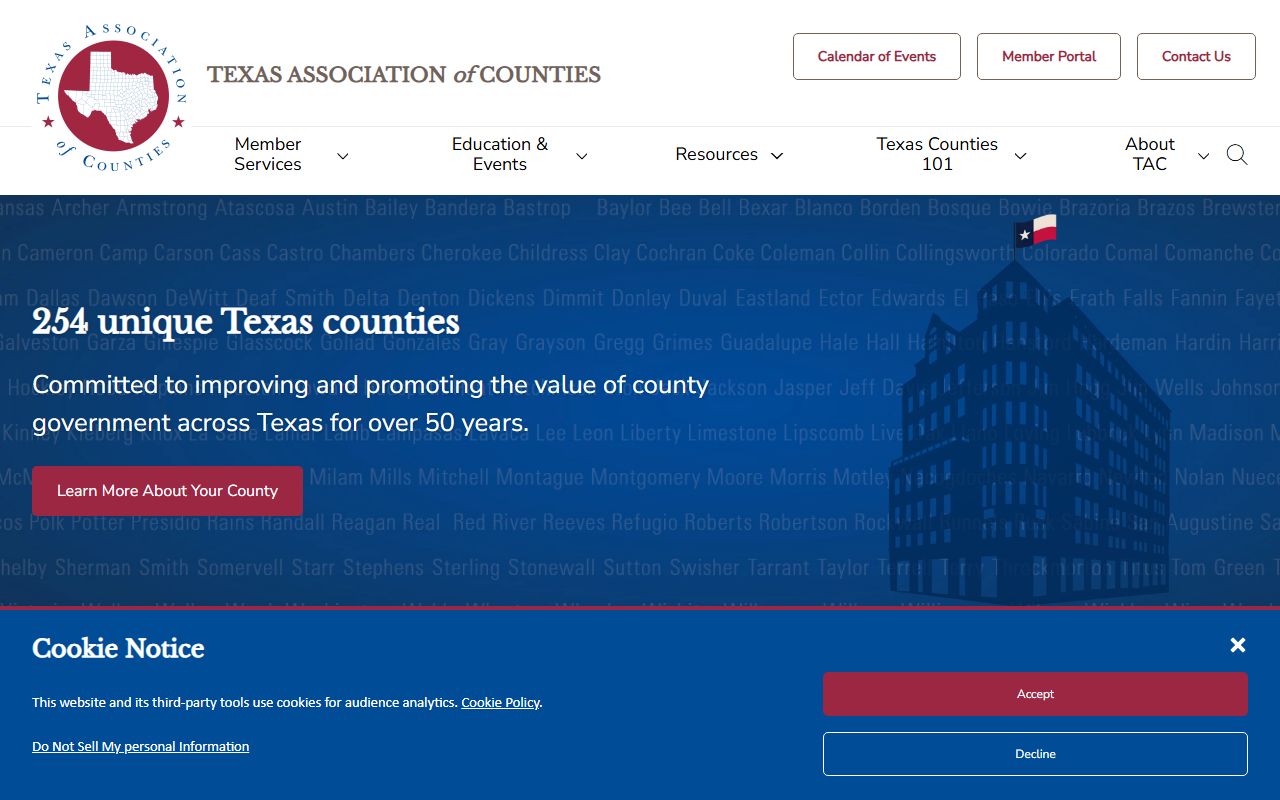Expand the Texas Counties 101 chevron
Viewport: 1280px width, 800px height.
click(x=1020, y=156)
